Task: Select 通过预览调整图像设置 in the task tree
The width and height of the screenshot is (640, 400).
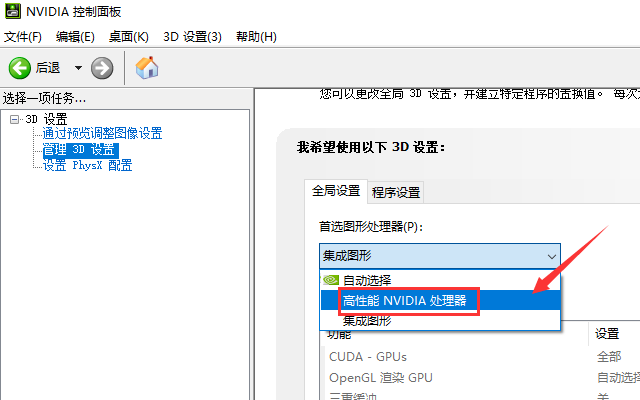Action: (x=101, y=134)
